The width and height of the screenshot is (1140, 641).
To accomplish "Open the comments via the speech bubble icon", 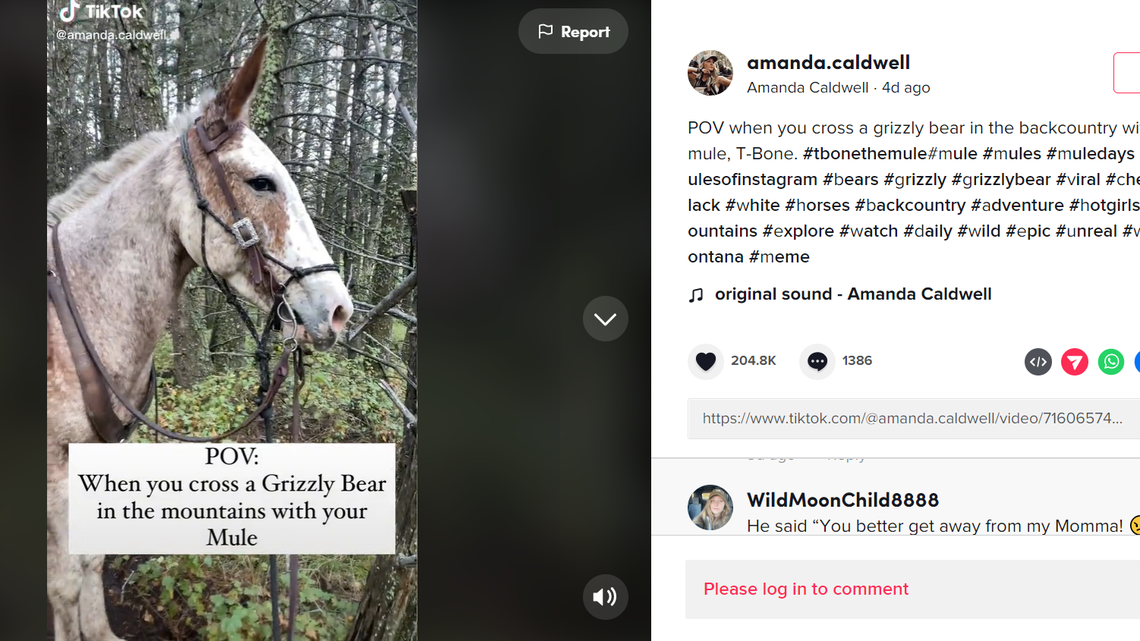I will click(x=817, y=361).
